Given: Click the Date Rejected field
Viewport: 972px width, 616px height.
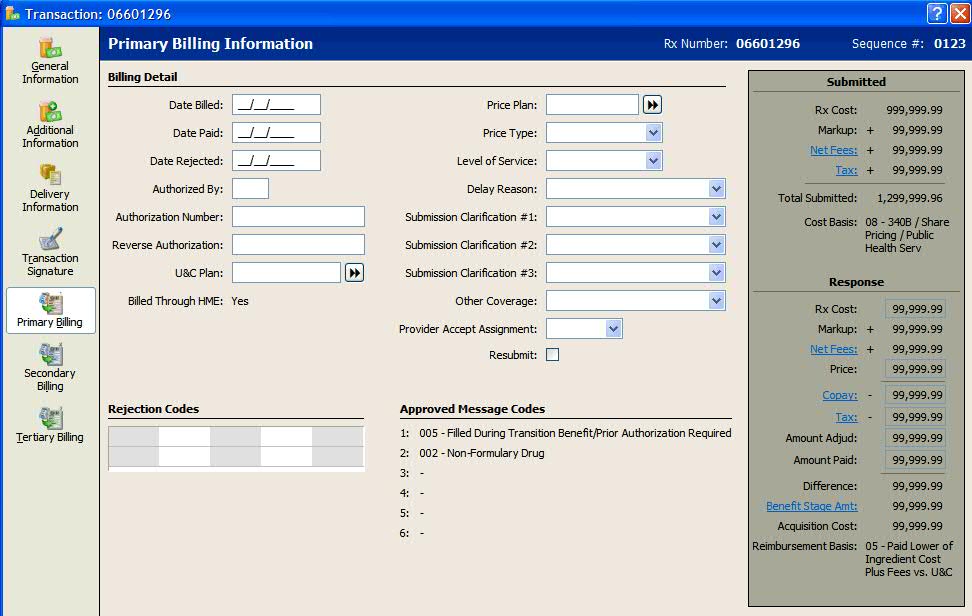Looking at the screenshot, I should (x=276, y=161).
